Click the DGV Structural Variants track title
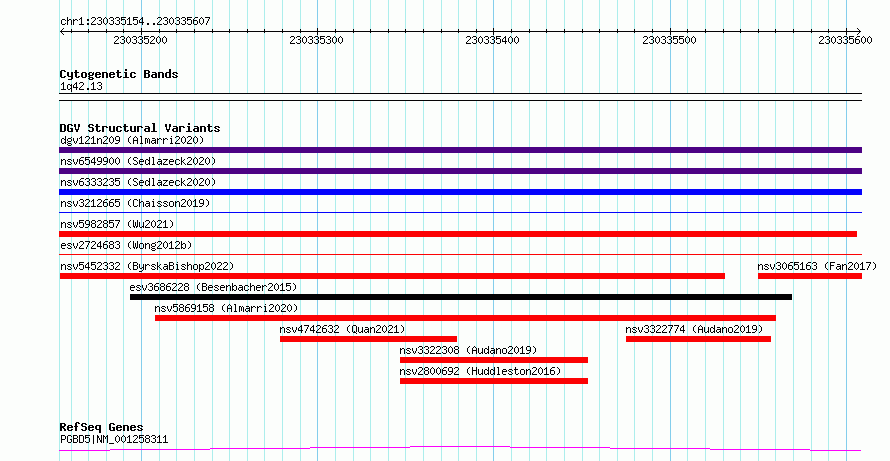Viewport: 890px width, 461px height. coord(140,128)
